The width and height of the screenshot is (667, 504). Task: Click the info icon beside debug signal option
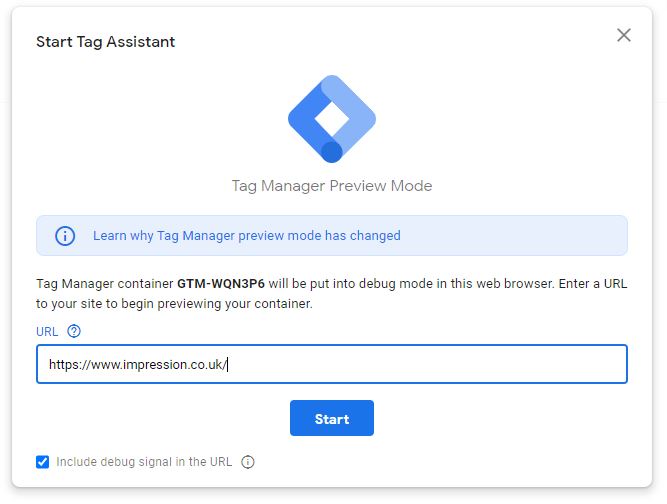point(248,462)
